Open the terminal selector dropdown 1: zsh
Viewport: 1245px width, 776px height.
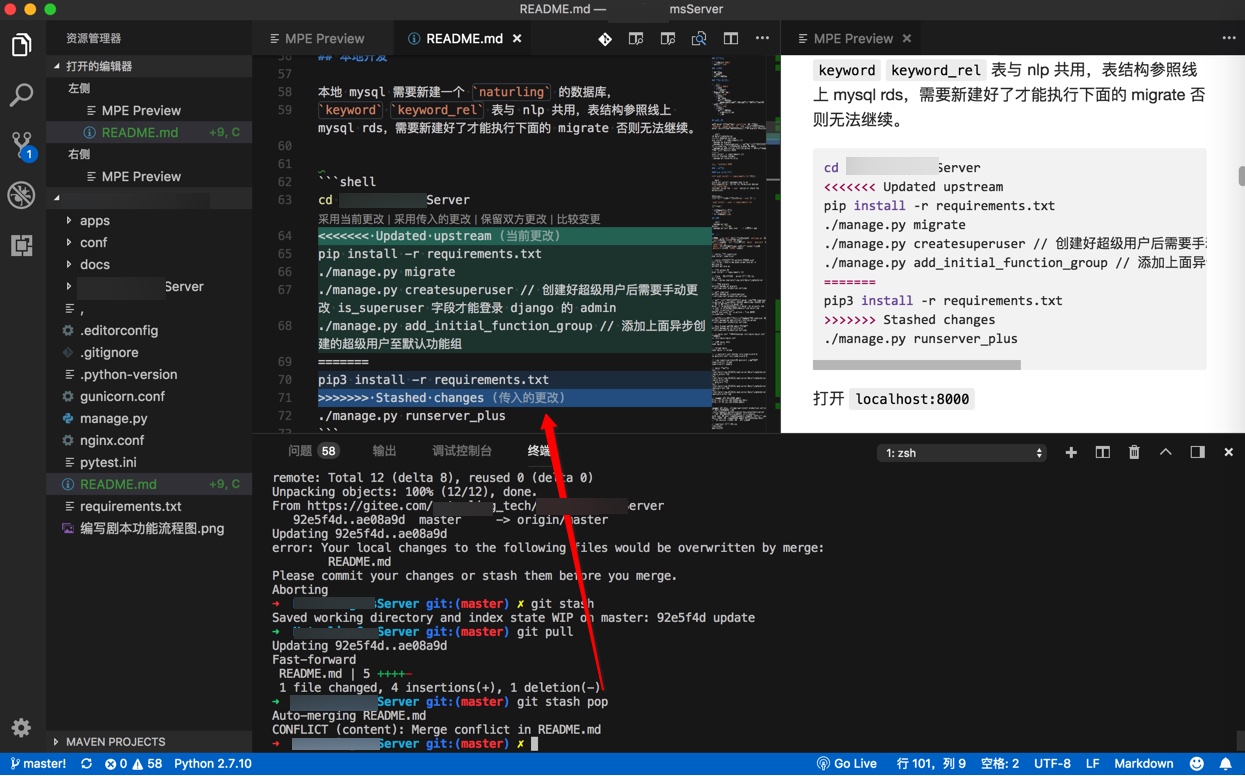click(962, 453)
